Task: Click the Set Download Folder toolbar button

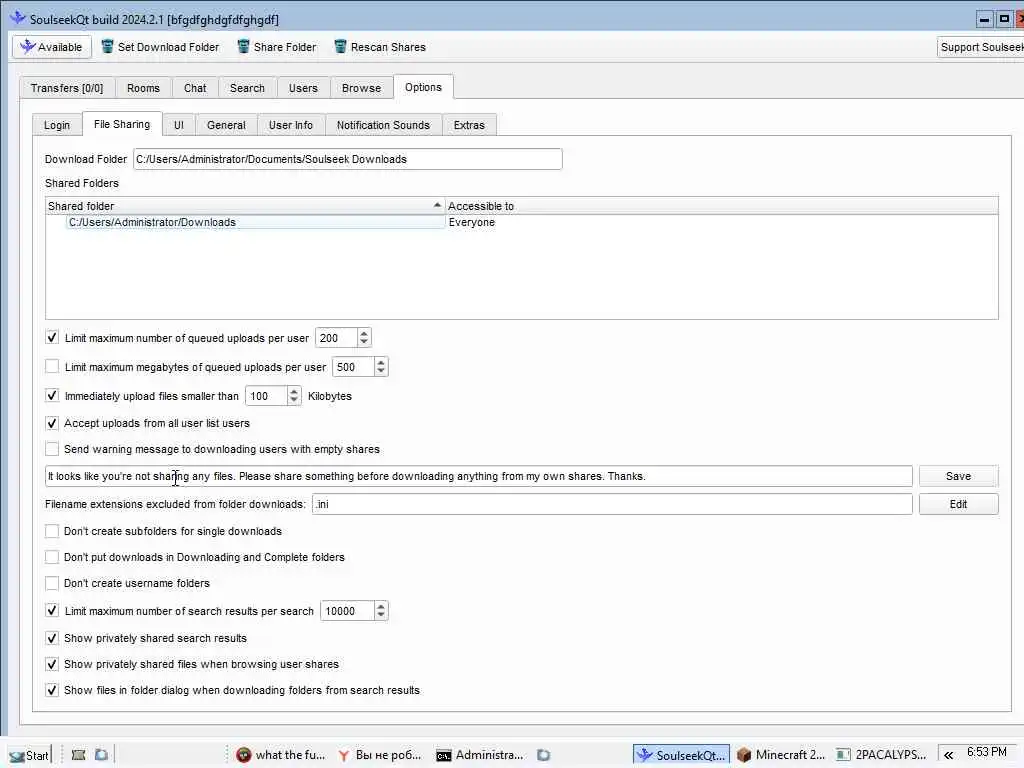Action: [x=161, y=47]
